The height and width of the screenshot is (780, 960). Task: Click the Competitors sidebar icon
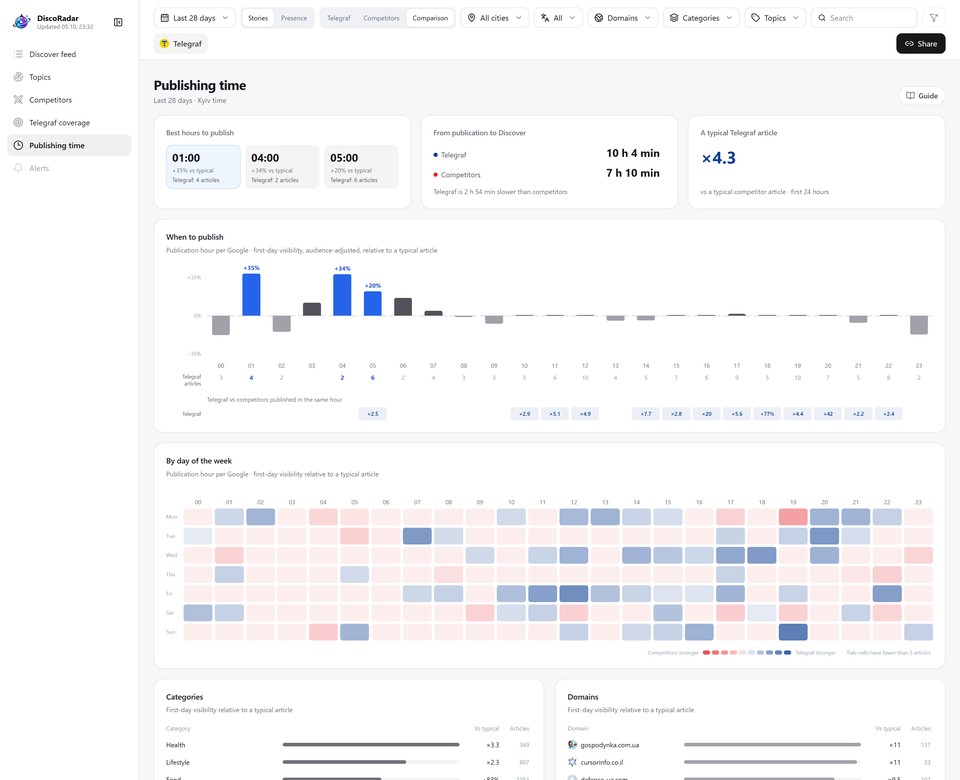pyautogui.click(x=18, y=100)
